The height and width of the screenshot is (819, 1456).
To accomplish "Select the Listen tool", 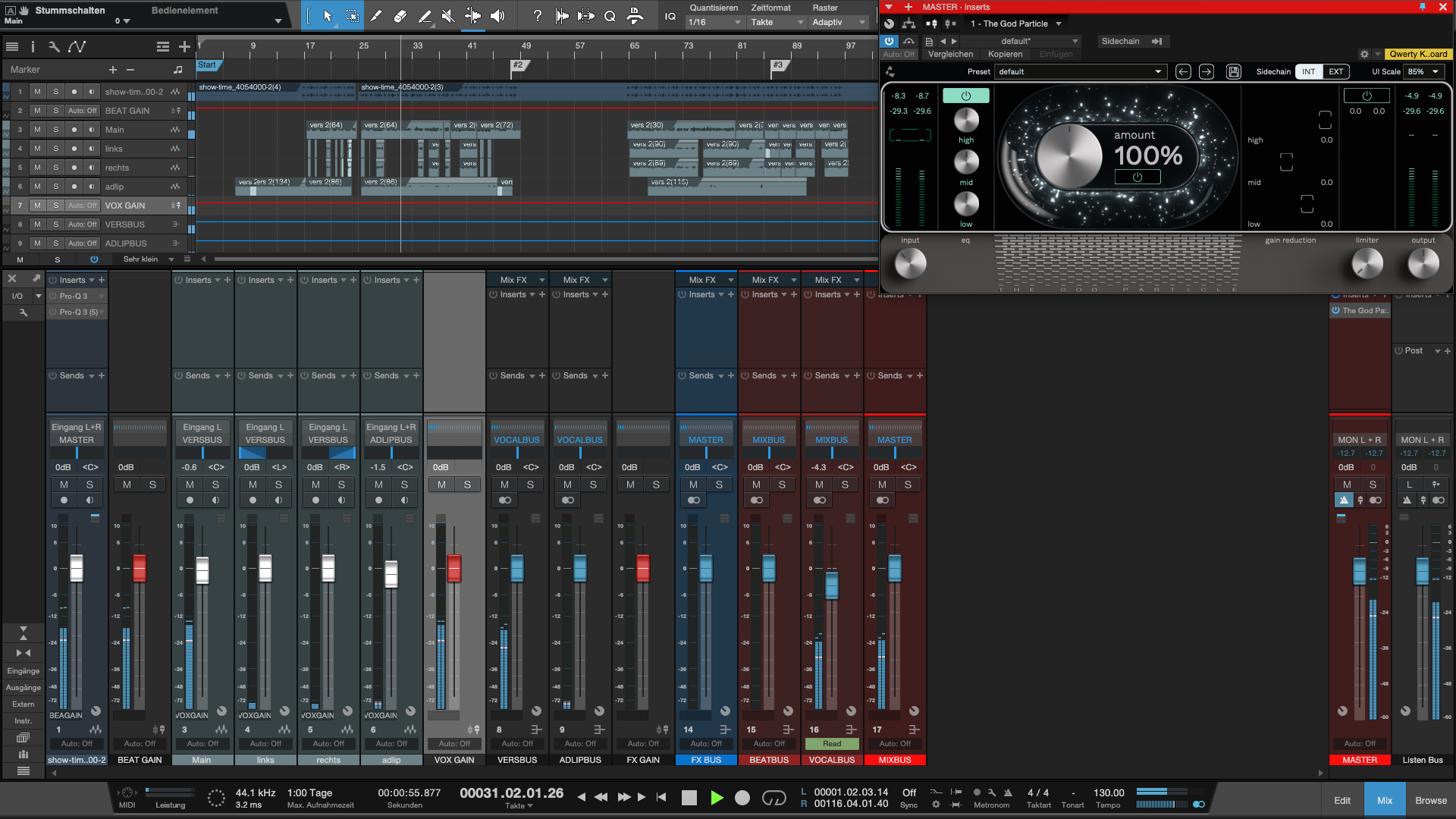I will [497, 16].
